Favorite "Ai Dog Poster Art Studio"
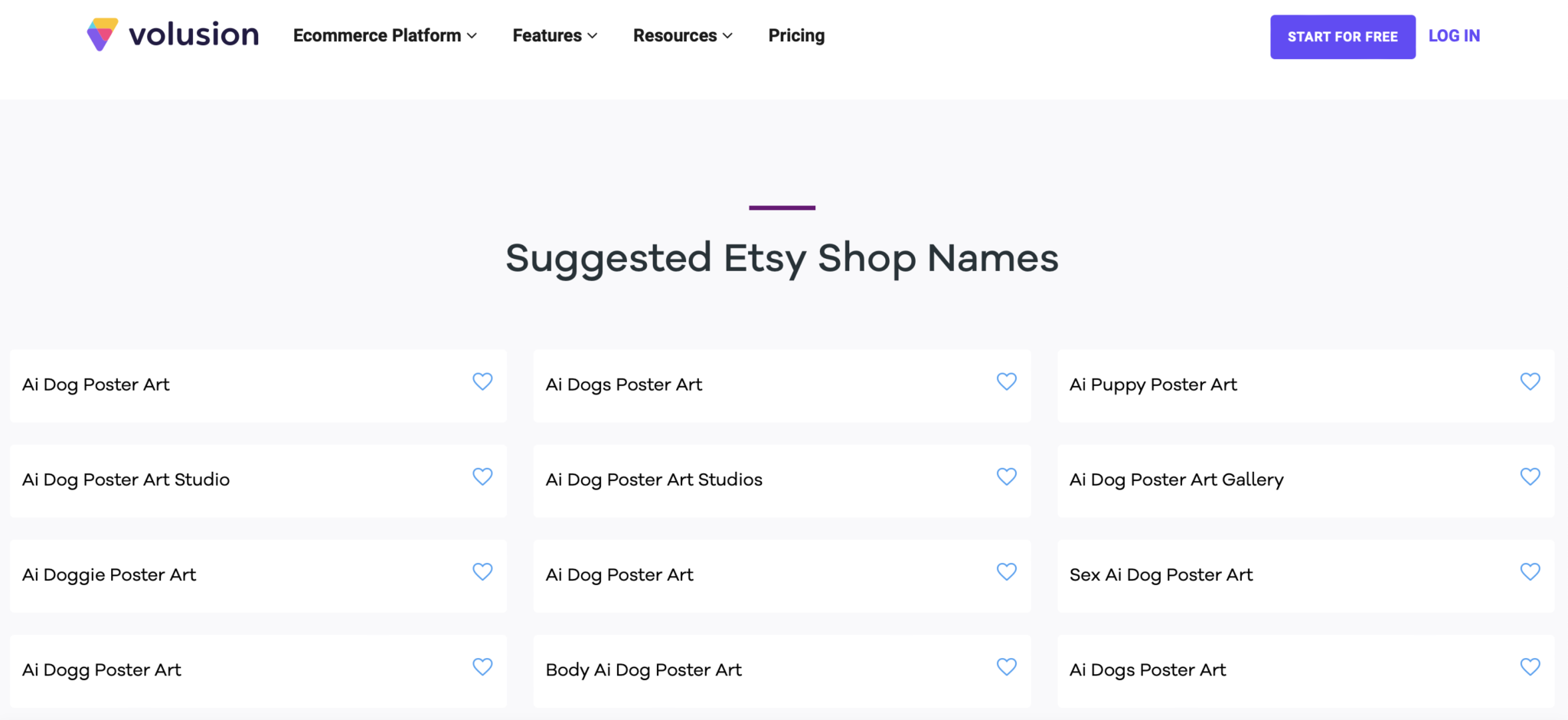The height and width of the screenshot is (720, 1568). pyautogui.click(x=482, y=476)
